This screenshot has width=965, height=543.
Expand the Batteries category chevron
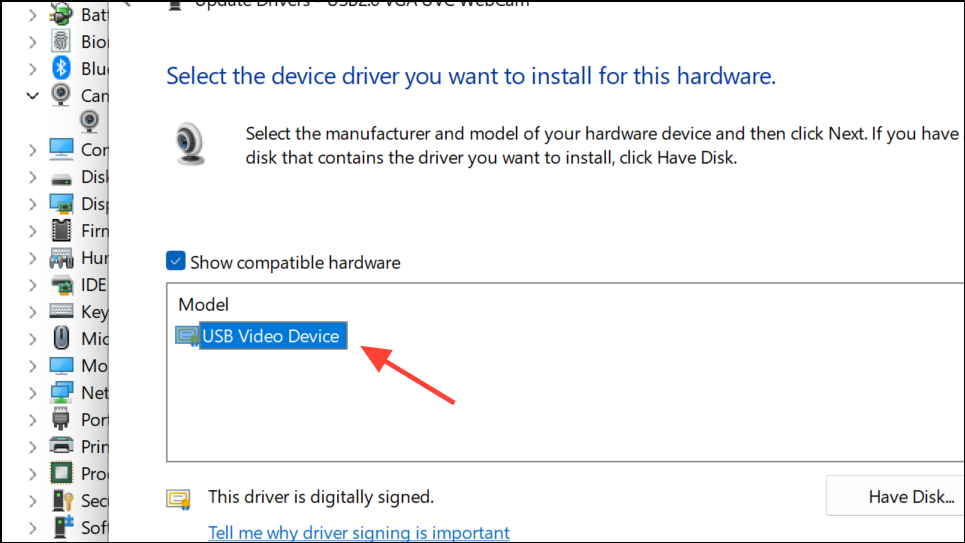[33, 14]
